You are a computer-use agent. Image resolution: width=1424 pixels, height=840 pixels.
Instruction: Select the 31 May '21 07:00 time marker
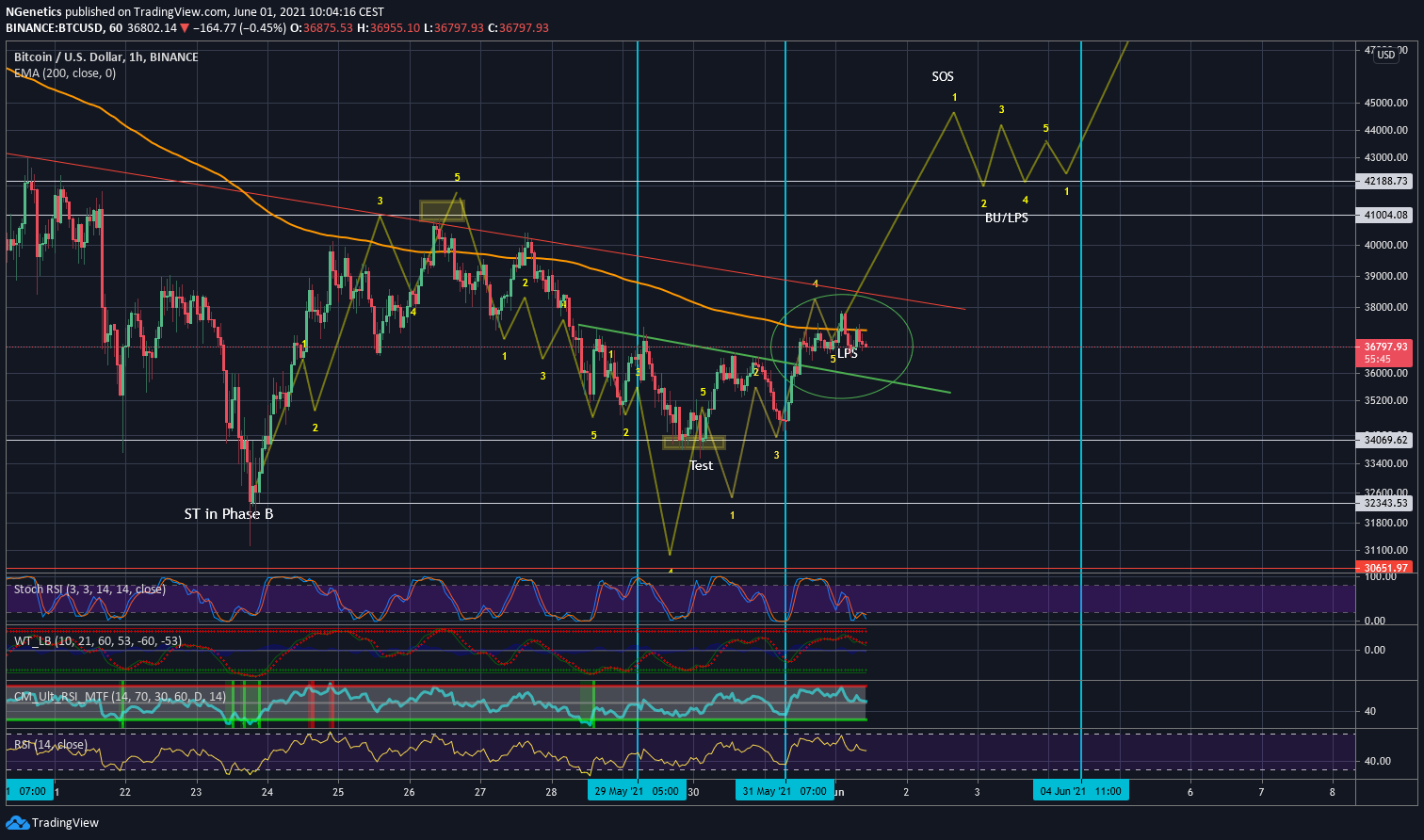pyautogui.click(x=785, y=791)
